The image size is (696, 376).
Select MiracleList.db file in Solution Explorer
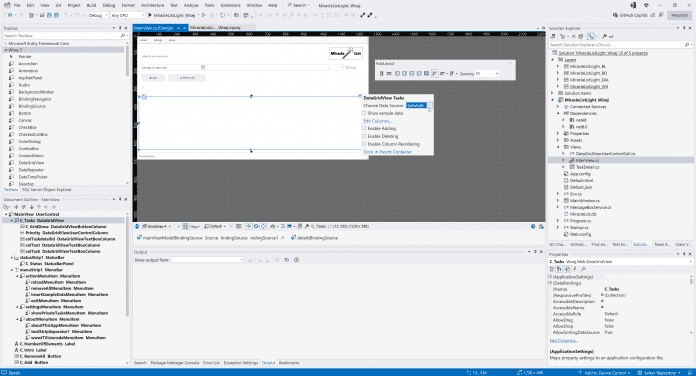point(583,214)
